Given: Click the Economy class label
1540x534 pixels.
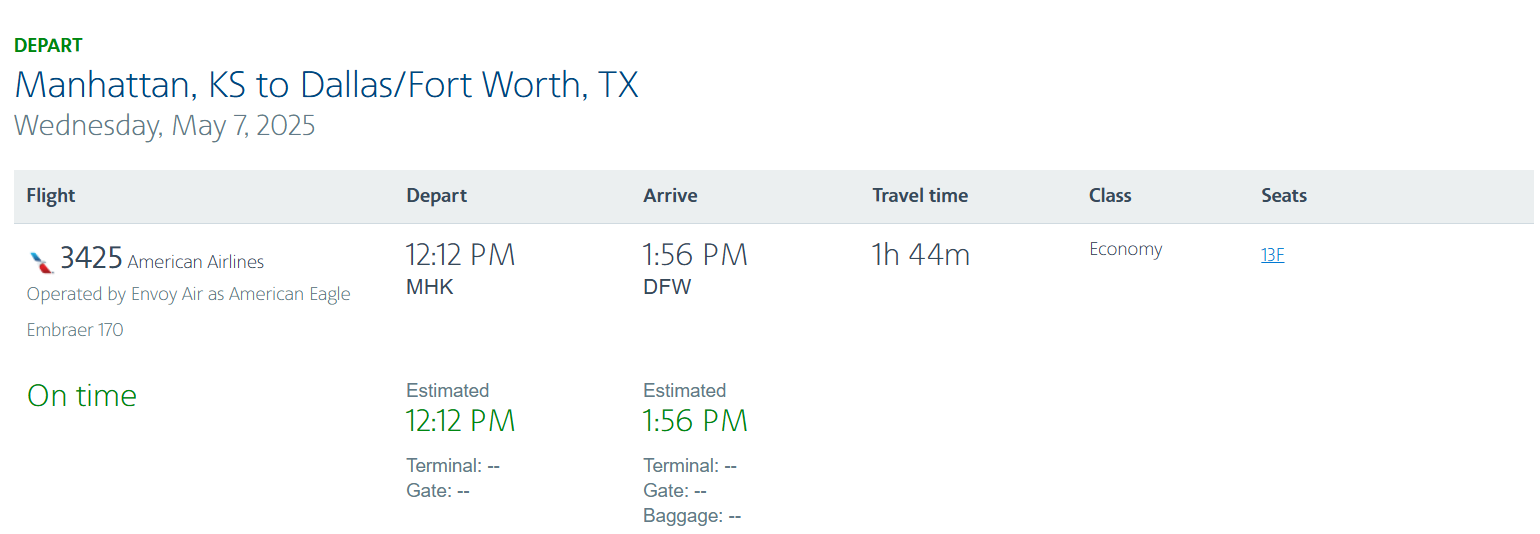Looking at the screenshot, I should point(1125,249).
